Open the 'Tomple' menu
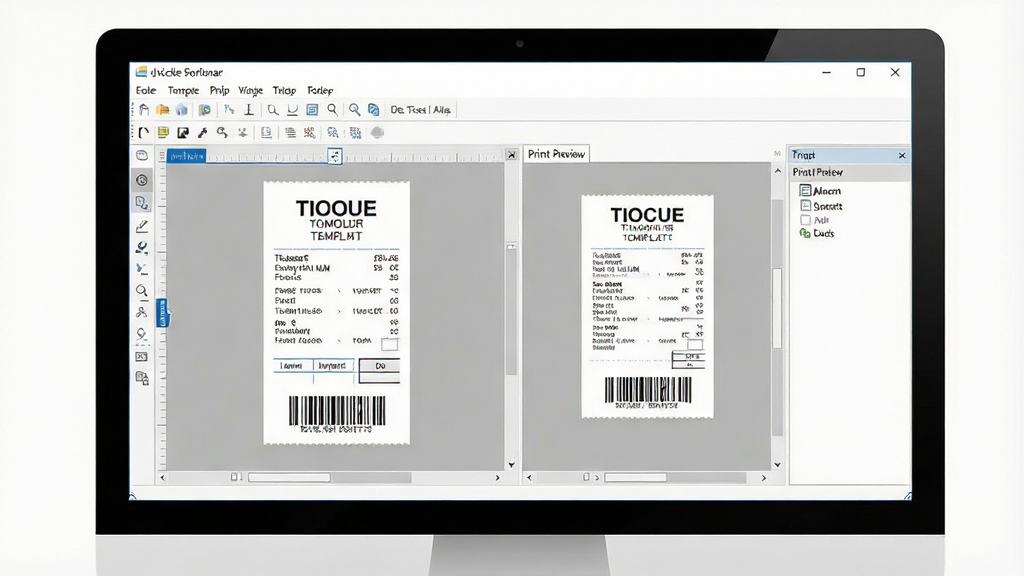The height and width of the screenshot is (576, 1024). coord(183,90)
